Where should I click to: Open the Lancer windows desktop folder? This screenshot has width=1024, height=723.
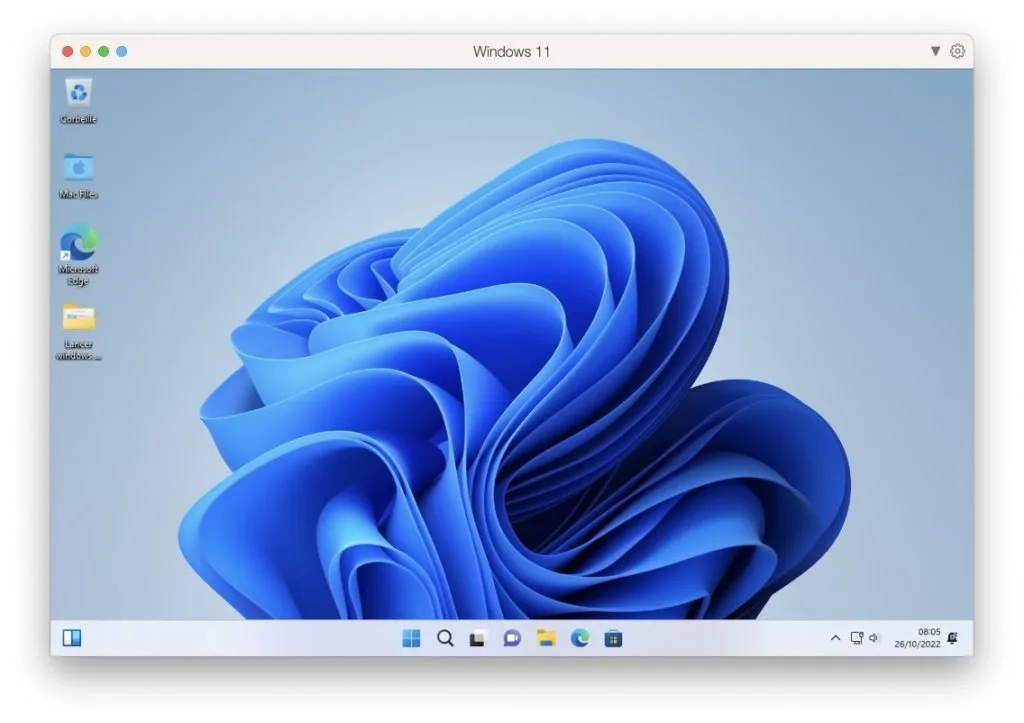pos(78,331)
